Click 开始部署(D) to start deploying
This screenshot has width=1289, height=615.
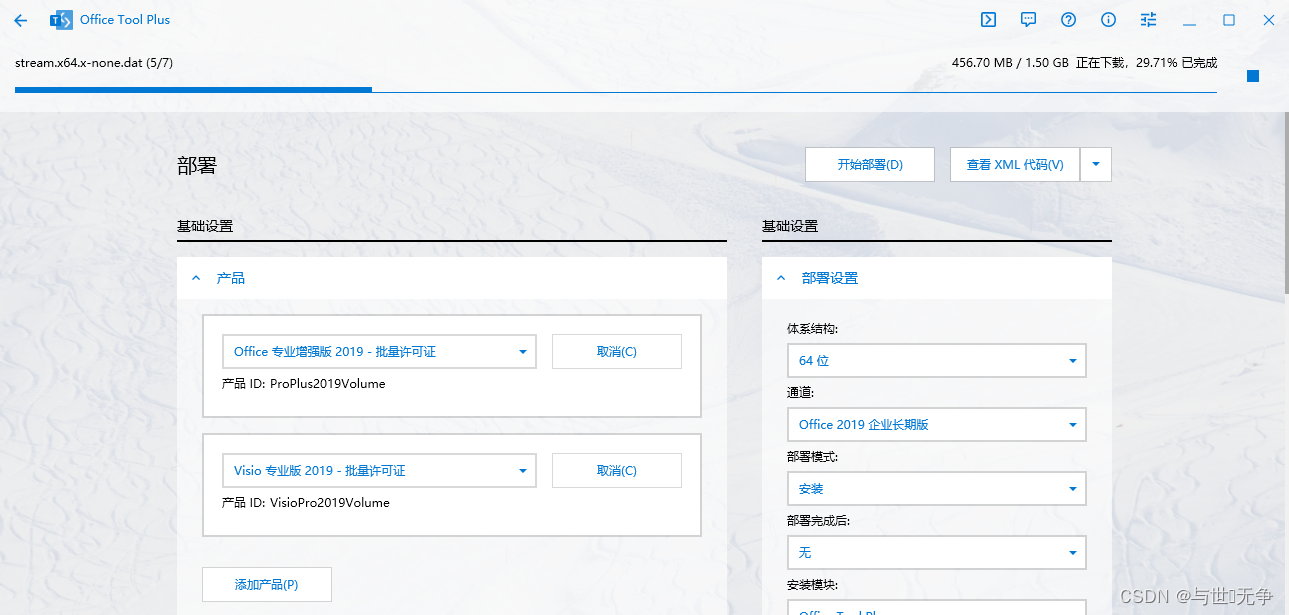click(x=870, y=165)
